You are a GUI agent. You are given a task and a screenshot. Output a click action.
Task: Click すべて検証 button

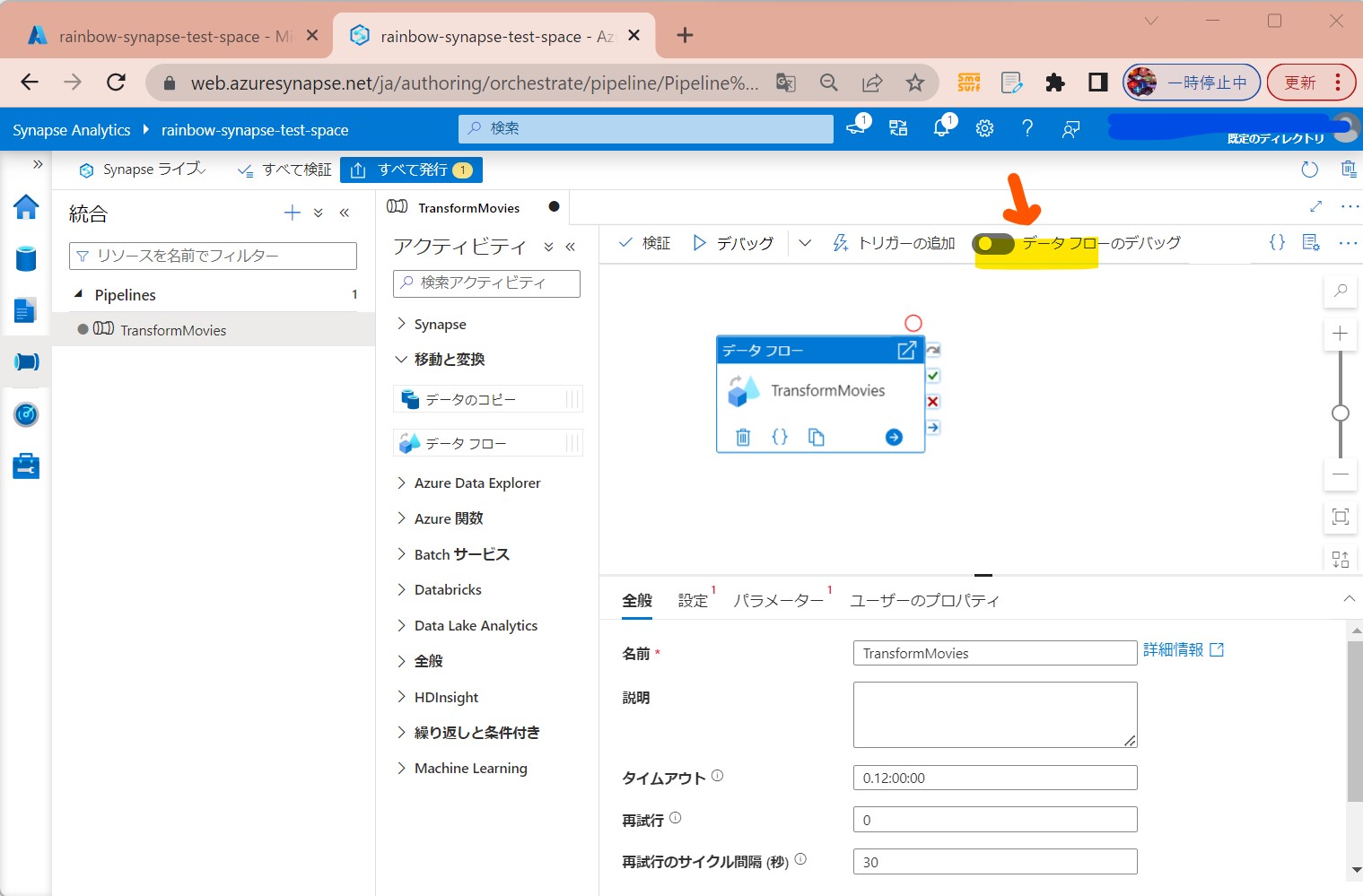pyautogui.click(x=284, y=170)
